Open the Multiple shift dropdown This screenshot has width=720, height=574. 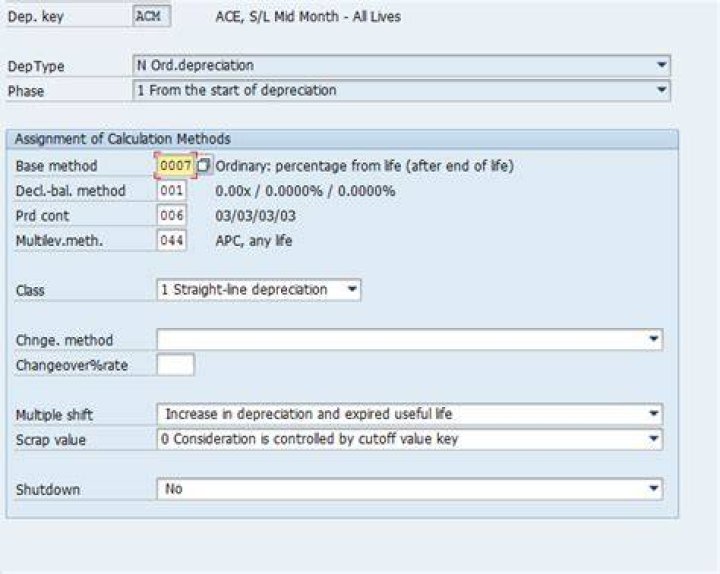coord(653,414)
